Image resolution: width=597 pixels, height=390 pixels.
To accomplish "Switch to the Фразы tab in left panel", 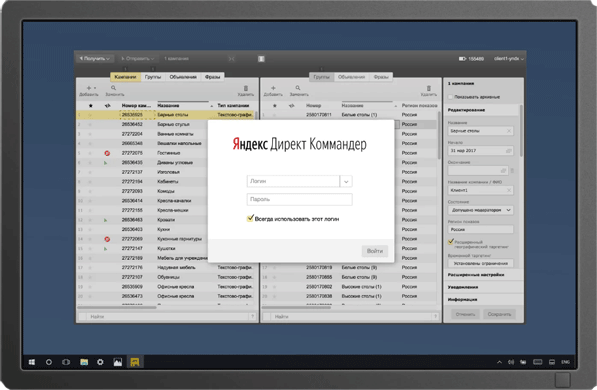I will click(x=212, y=77).
